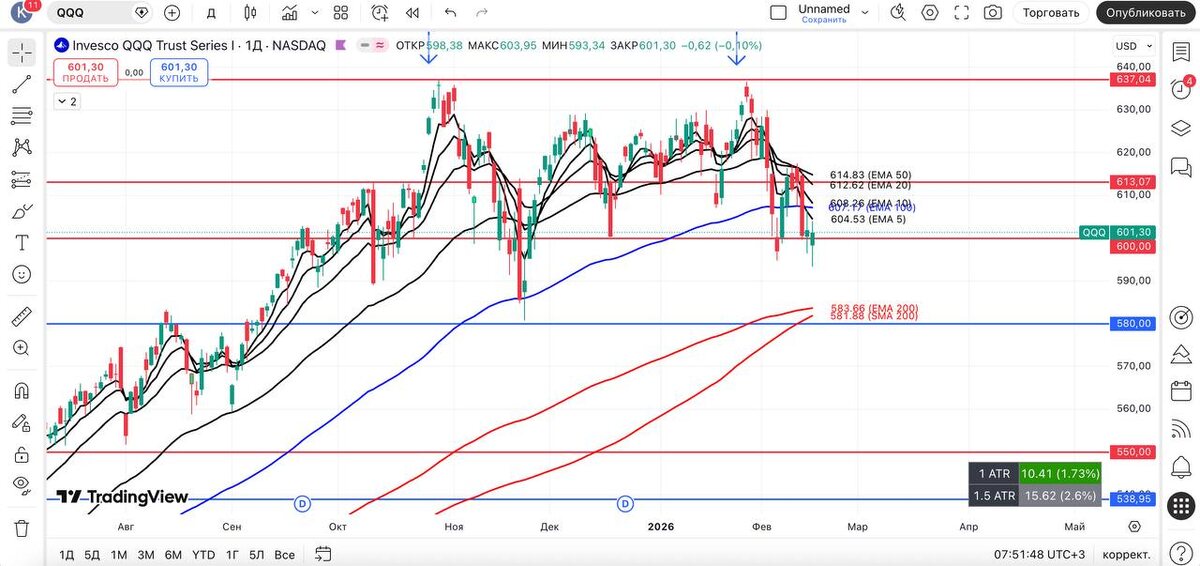
Task: Select the zoom in tool
Action: tap(21, 349)
